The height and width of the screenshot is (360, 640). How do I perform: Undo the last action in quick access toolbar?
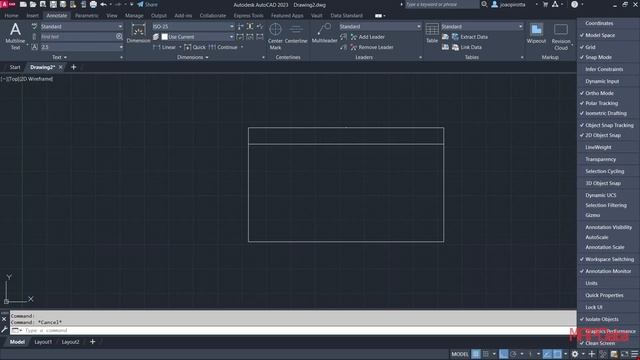coord(104,4)
